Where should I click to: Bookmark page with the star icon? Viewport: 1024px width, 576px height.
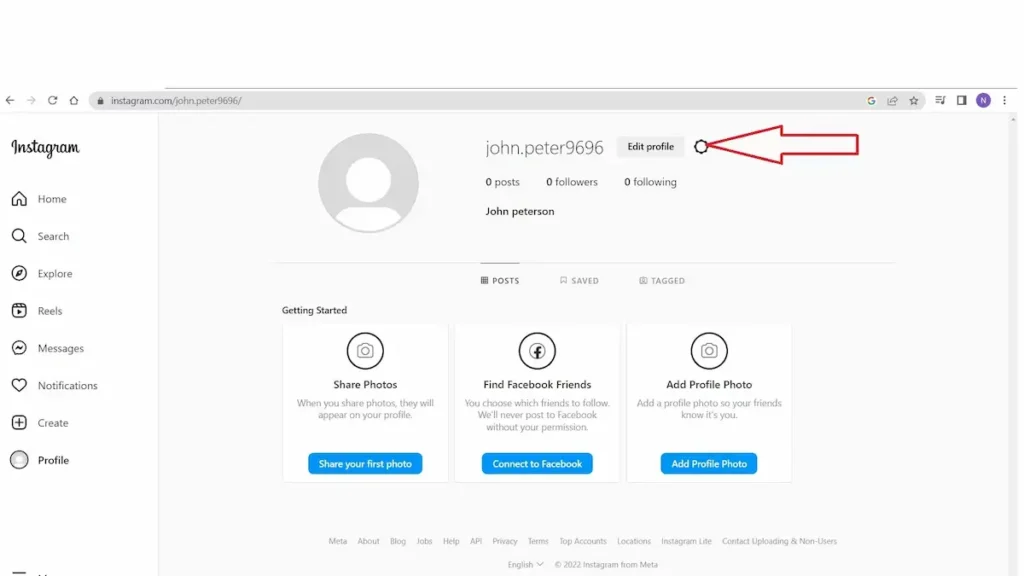coord(913,101)
